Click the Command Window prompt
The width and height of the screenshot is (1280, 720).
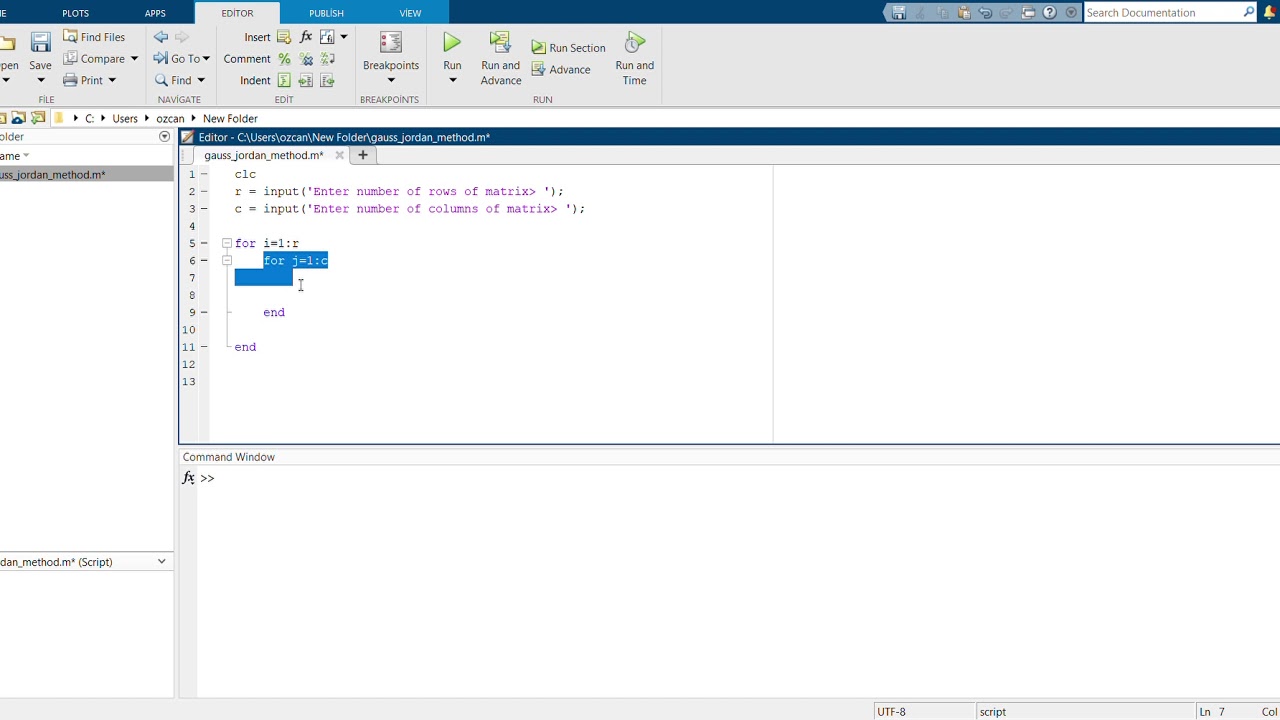coord(207,479)
